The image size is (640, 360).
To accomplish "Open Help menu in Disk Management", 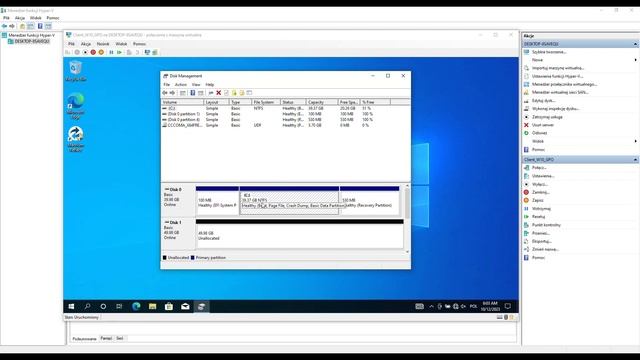I will 210,84.
